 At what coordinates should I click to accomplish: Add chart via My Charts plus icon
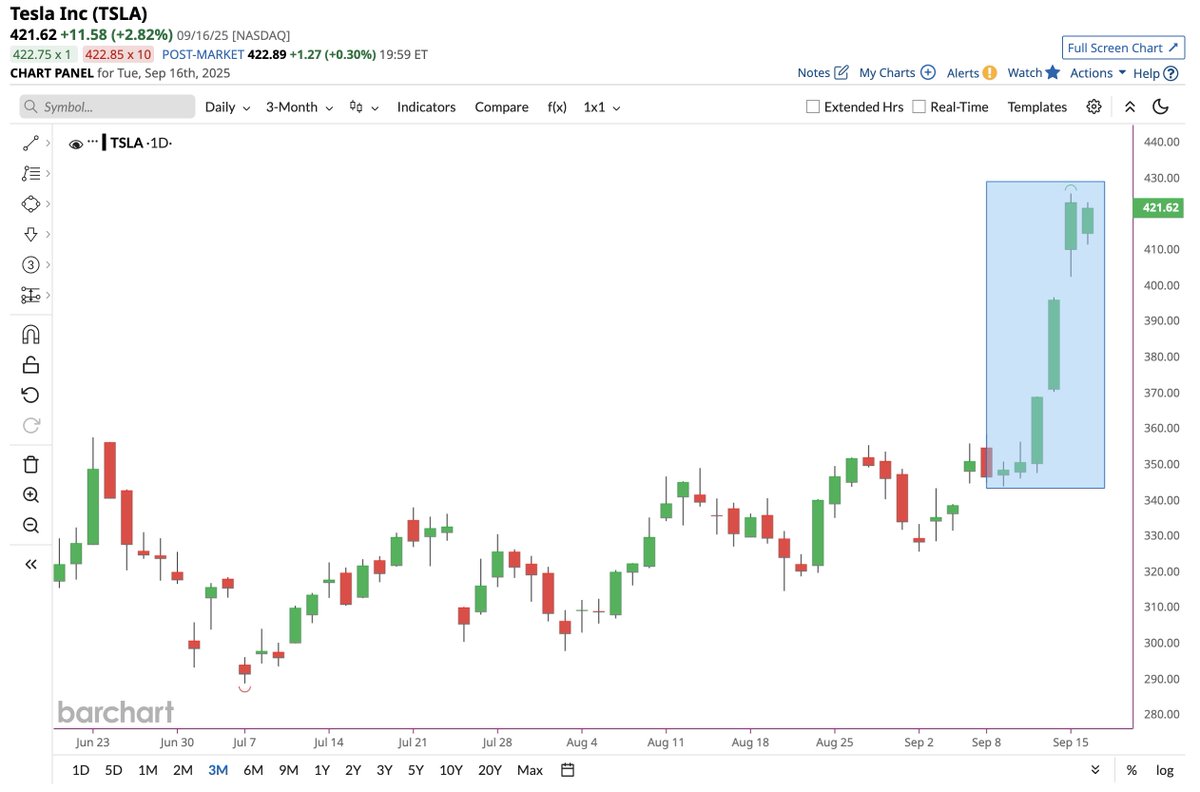pyautogui.click(x=928, y=73)
